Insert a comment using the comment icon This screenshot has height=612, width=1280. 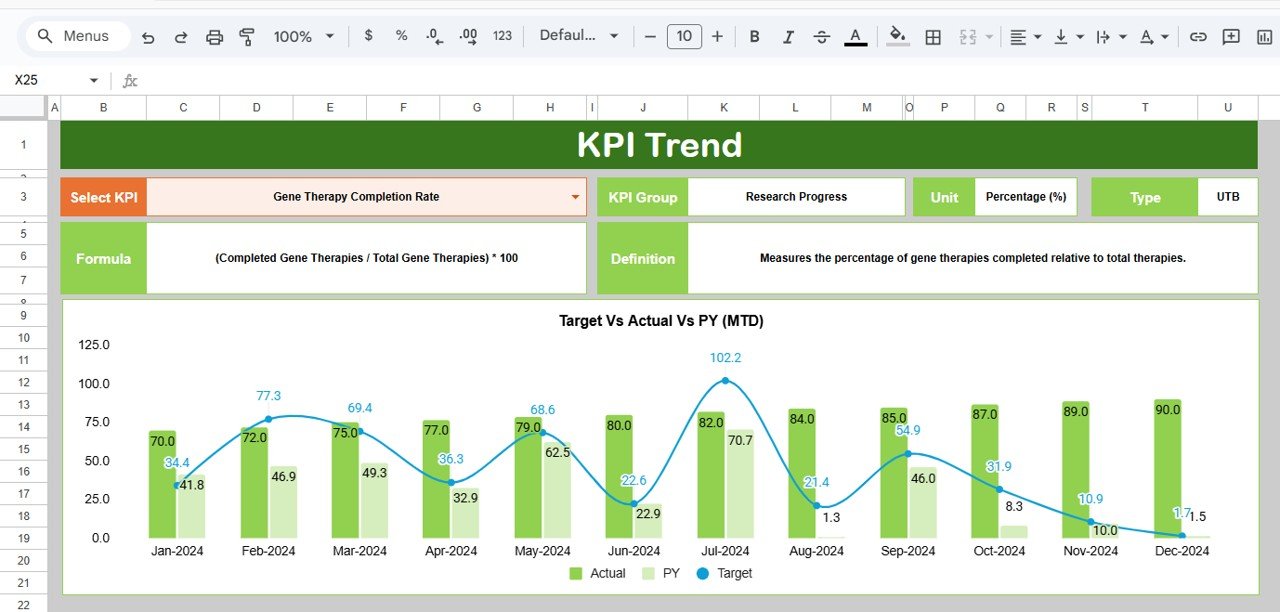pyautogui.click(x=1231, y=36)
